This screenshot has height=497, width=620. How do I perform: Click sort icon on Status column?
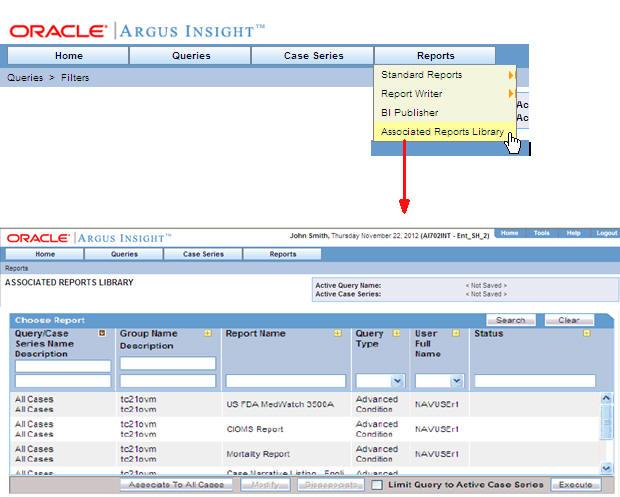pos(587,333)
